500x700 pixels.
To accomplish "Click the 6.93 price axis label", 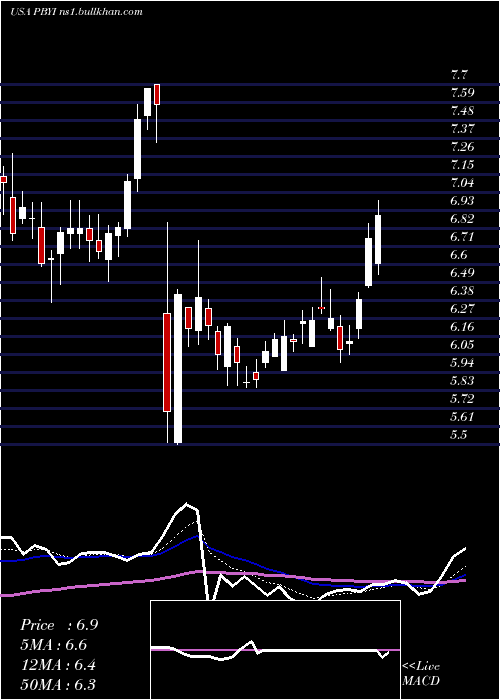I will 462,201.
